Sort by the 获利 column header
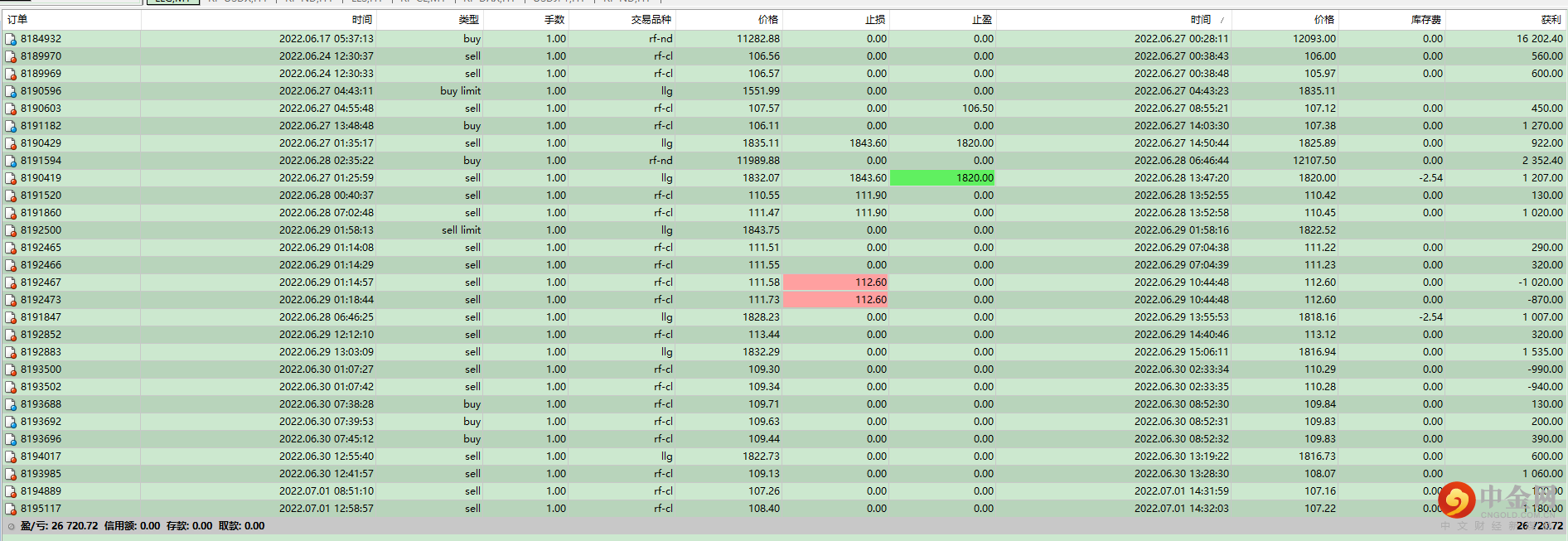1568x541 pixels. pyautogui.click(x=1507, y=19)
